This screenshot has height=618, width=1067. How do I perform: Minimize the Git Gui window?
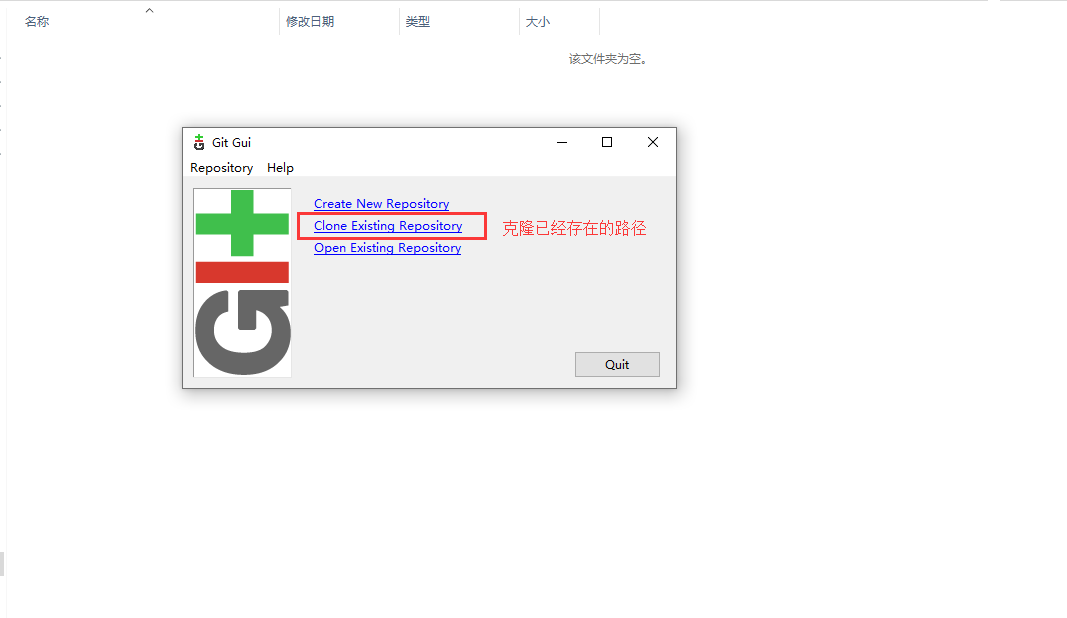pyautogui.click(x=562, y=142)
